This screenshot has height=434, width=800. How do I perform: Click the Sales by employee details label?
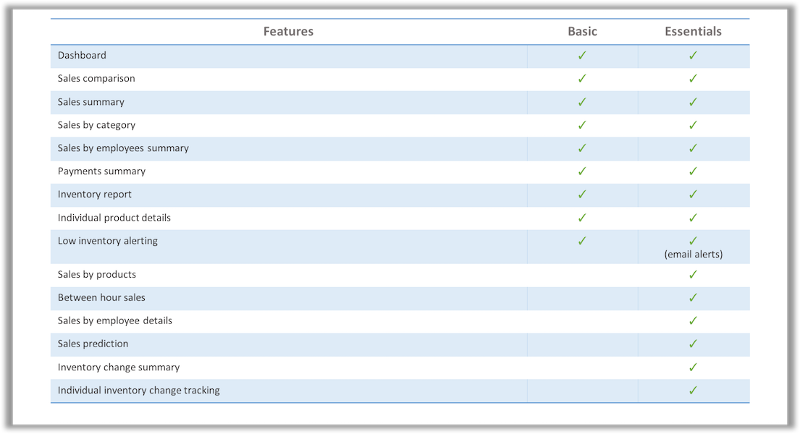pyautogui.click(x=115, y=321)
